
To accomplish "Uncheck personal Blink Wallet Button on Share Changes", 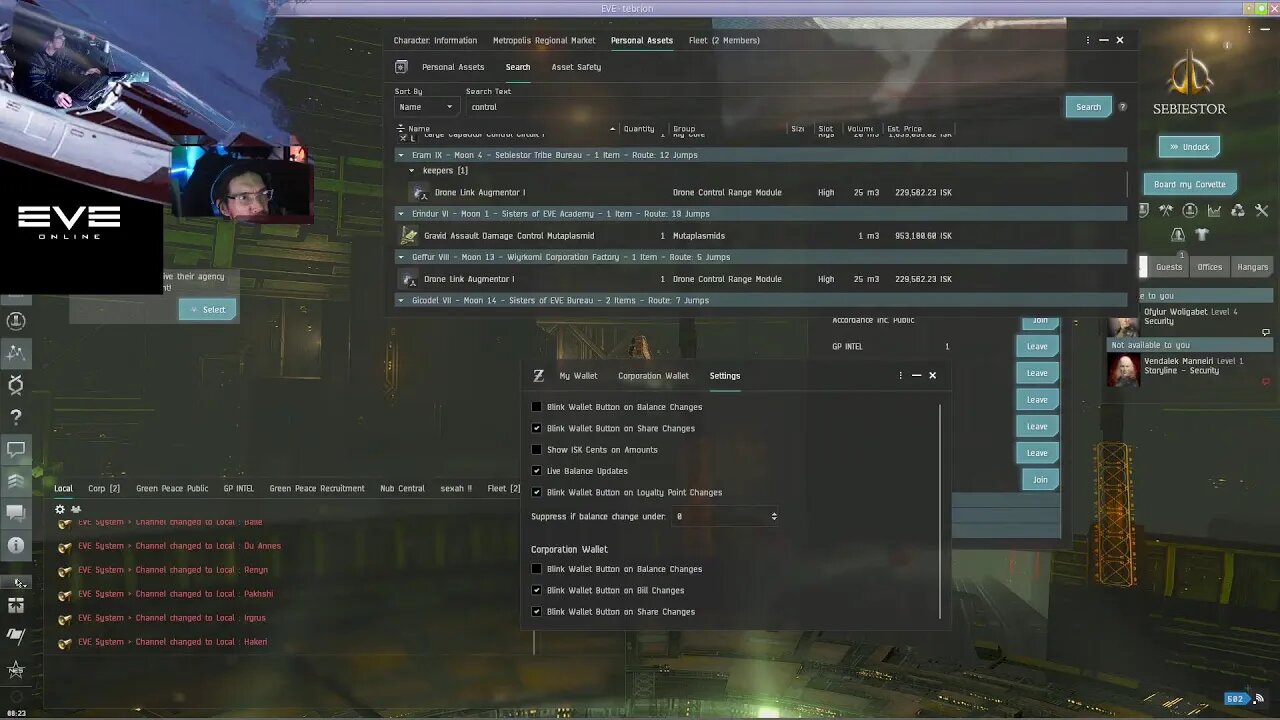I will 536,428.
